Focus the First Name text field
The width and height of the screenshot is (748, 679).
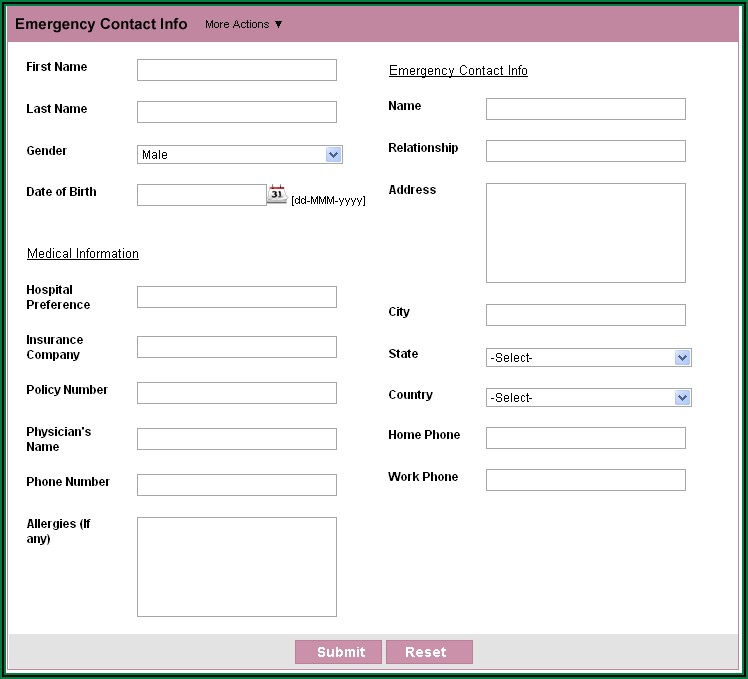pos(236,70)
